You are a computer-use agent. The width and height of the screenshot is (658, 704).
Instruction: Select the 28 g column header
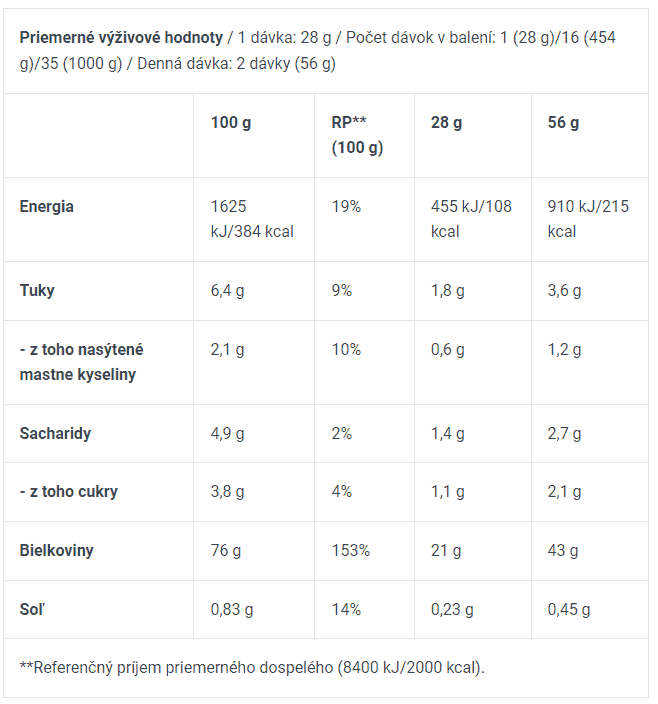click(x=447, y=123)
